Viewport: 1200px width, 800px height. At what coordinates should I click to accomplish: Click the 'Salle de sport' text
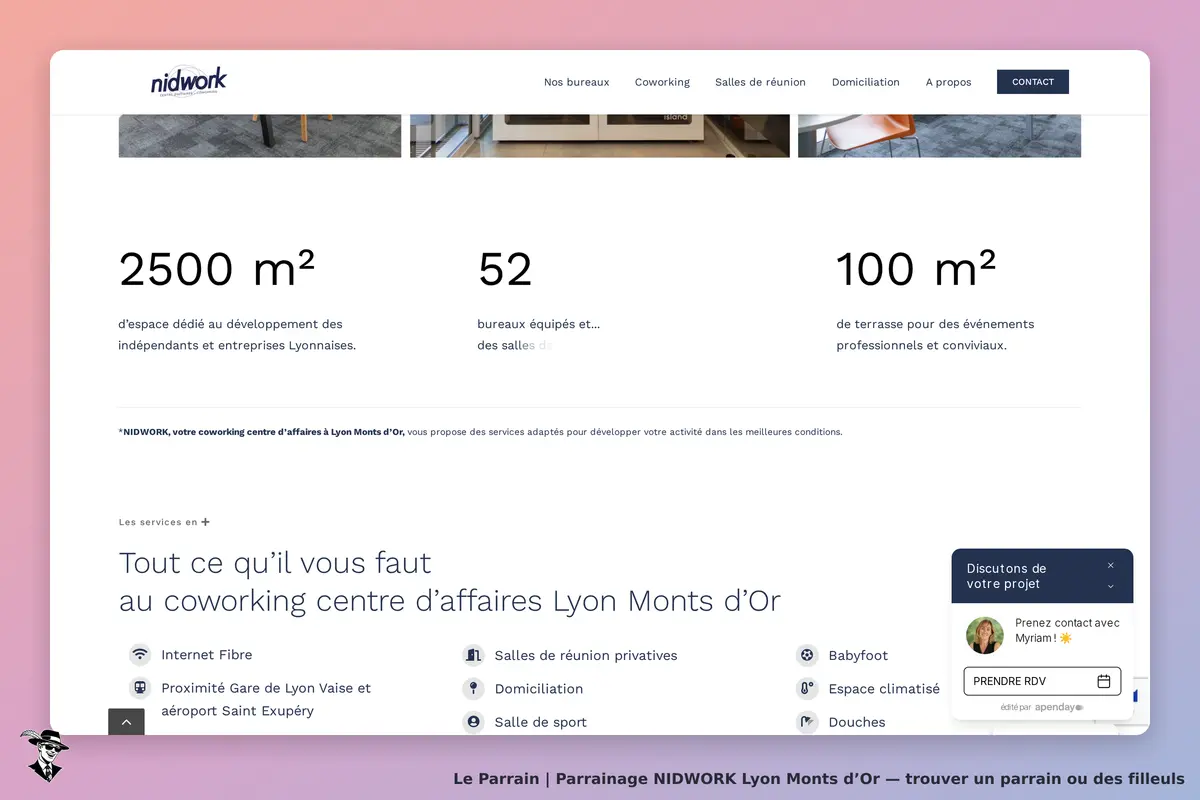(x=541, y=721)
